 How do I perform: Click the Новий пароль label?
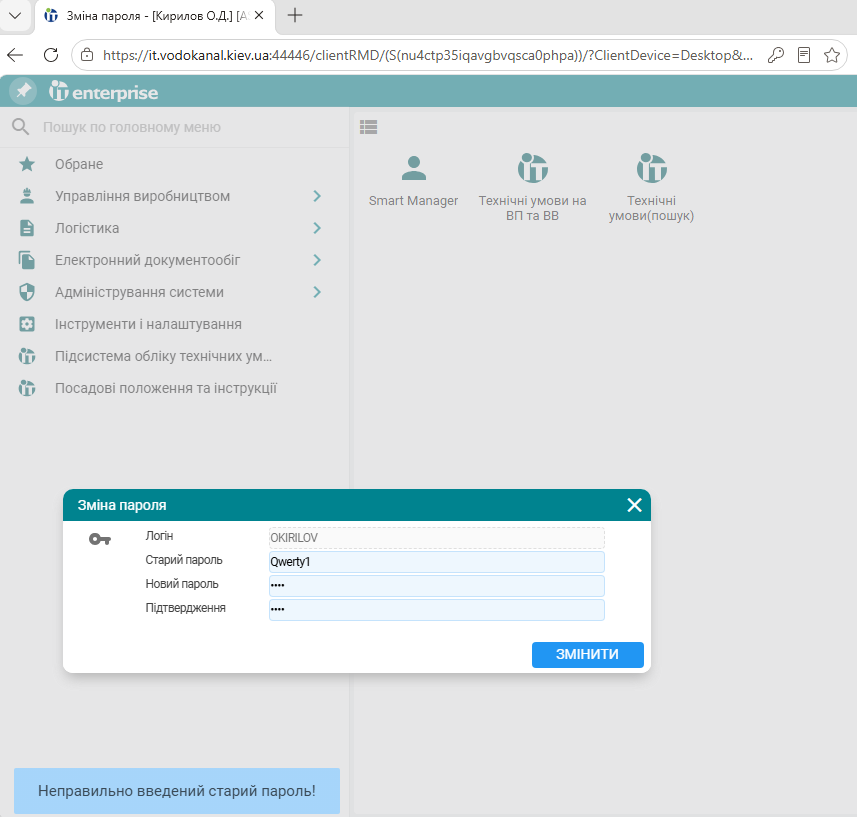pyautogui.click(x=181, y=584)
